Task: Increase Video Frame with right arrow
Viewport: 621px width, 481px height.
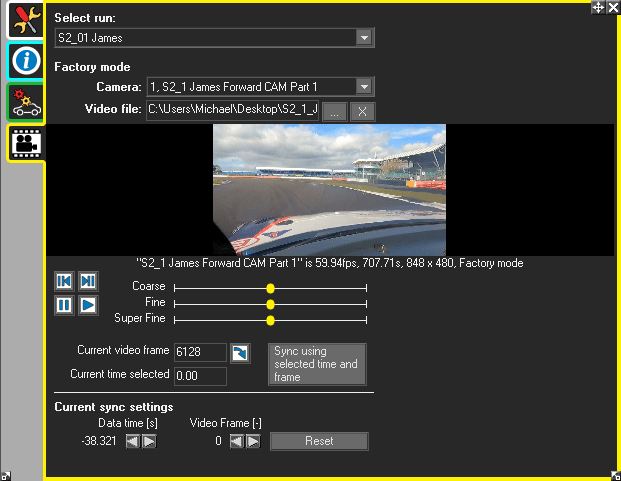Action: point(253,441)
